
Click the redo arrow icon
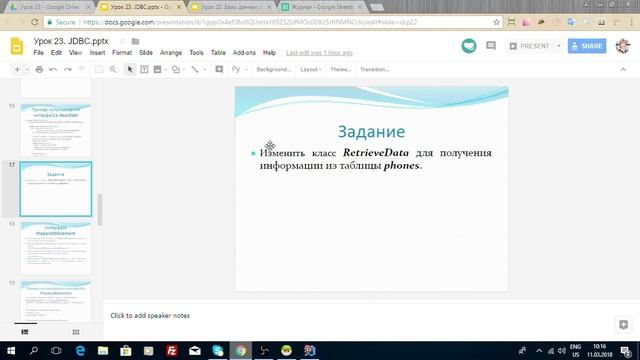pos(67,69)
